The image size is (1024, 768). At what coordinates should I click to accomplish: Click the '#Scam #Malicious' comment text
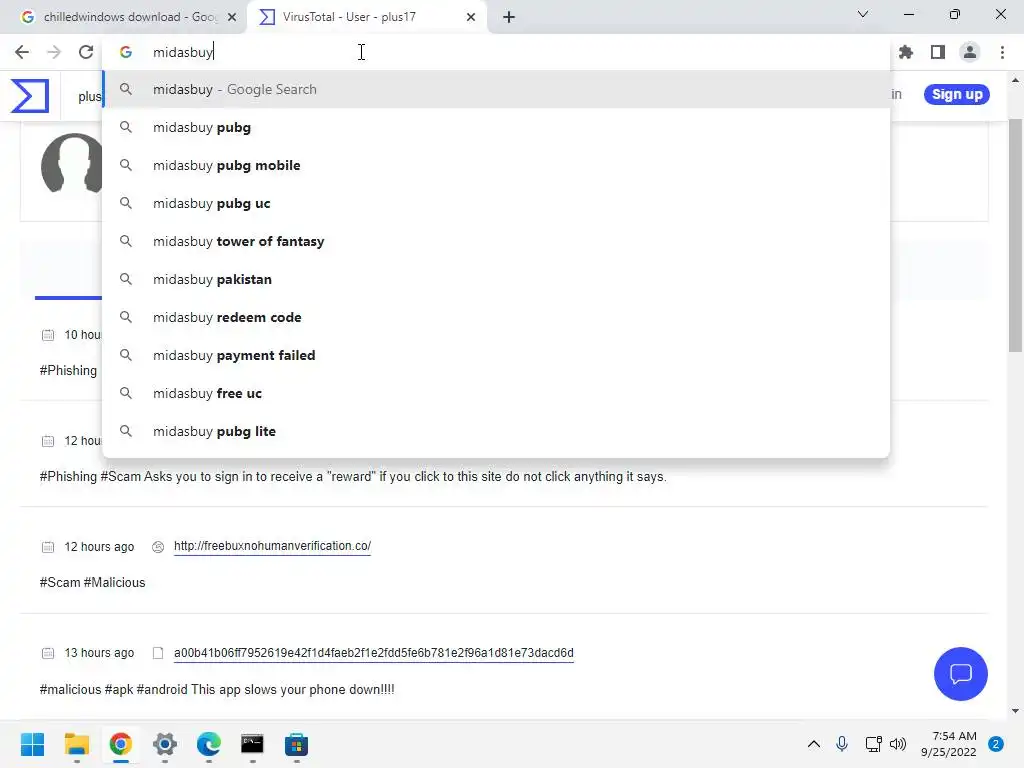pos(92,583)
